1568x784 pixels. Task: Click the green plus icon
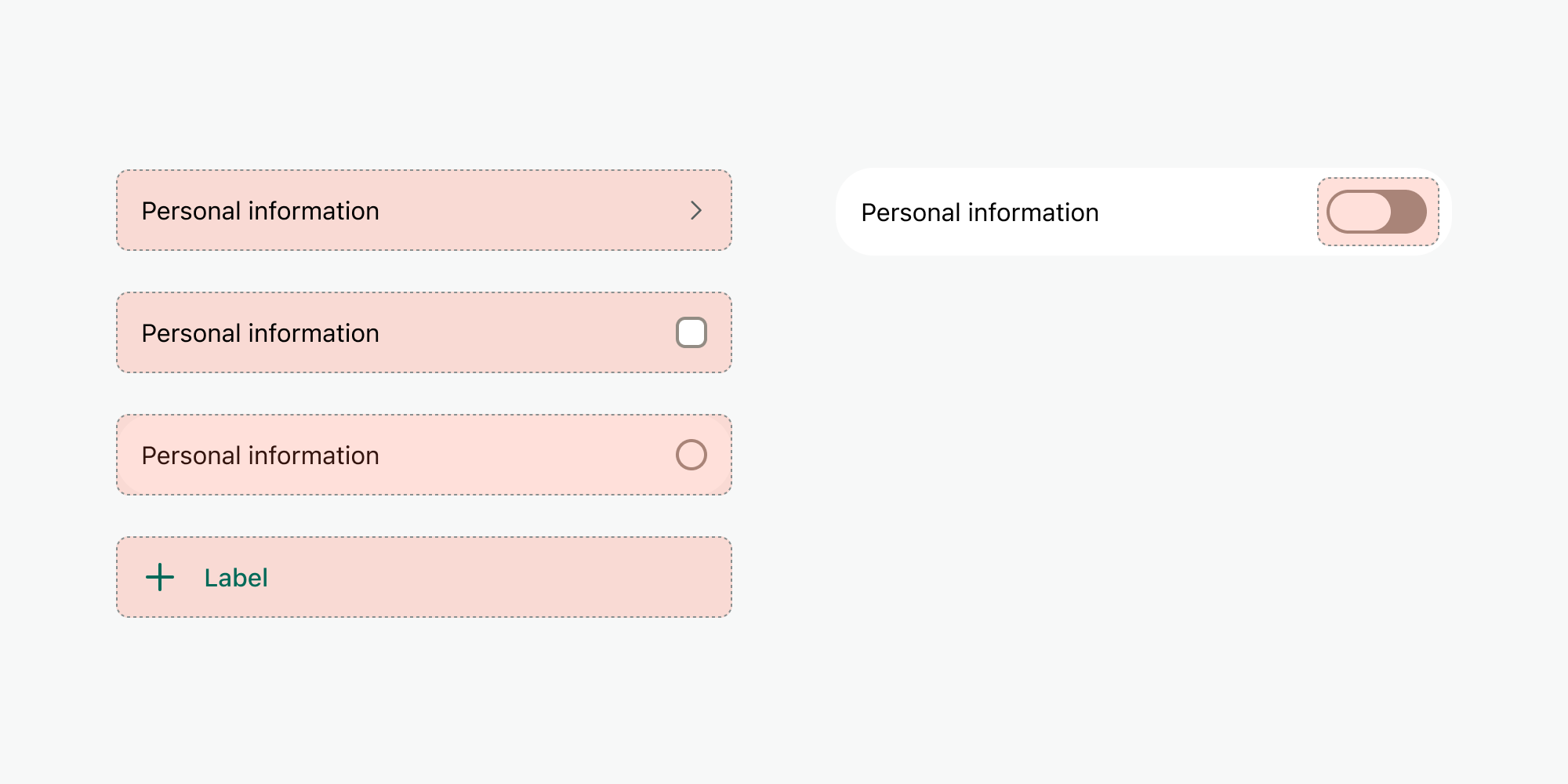[x=160, y=577]
